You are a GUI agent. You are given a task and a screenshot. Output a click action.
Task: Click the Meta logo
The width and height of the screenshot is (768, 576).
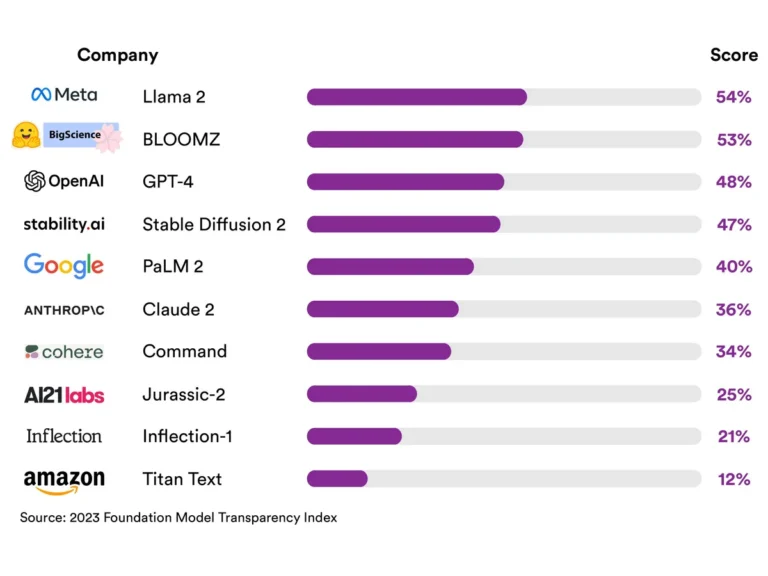point(64,94)
